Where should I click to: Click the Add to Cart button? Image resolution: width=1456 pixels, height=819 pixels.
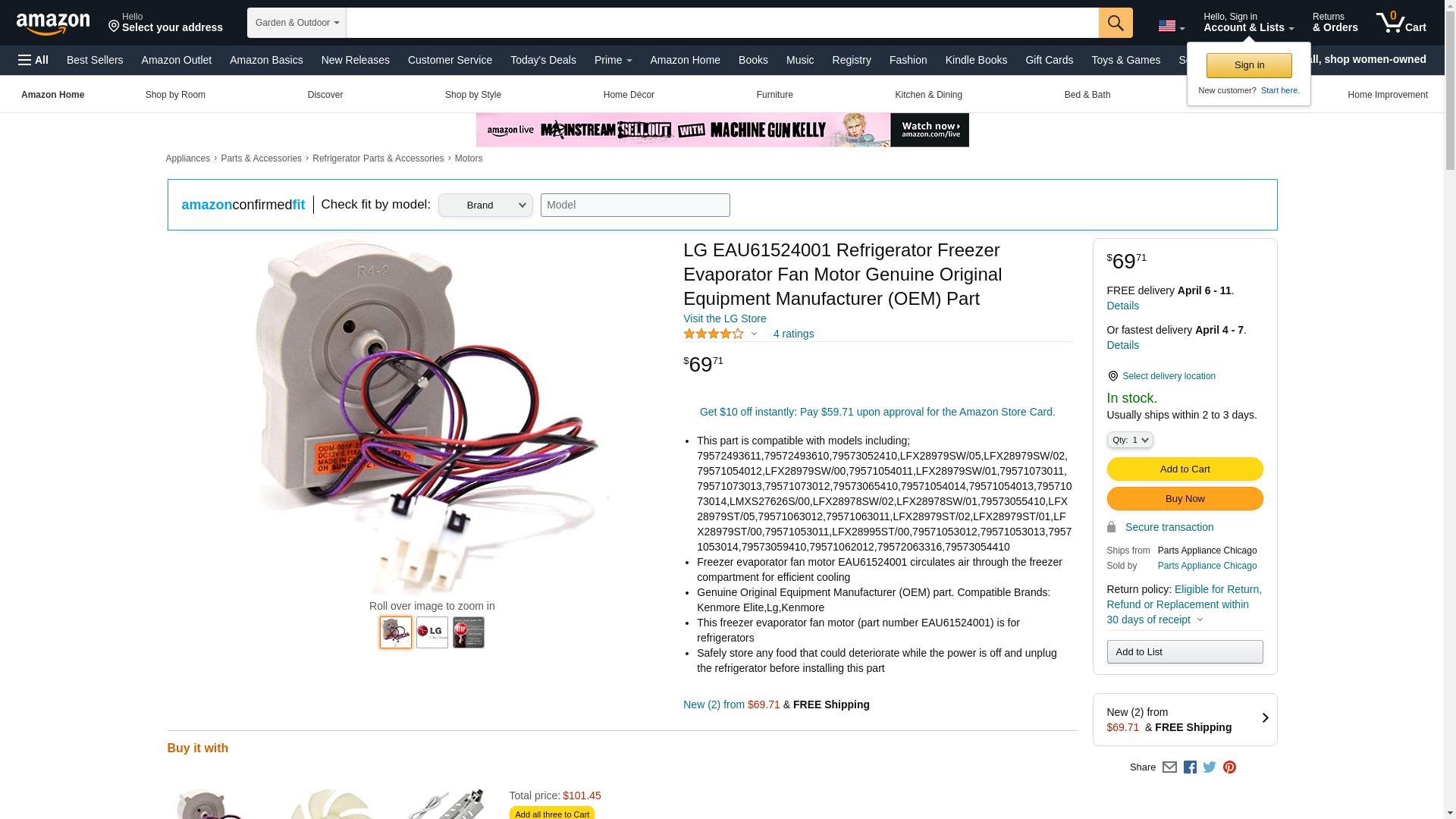[1185, 469]
